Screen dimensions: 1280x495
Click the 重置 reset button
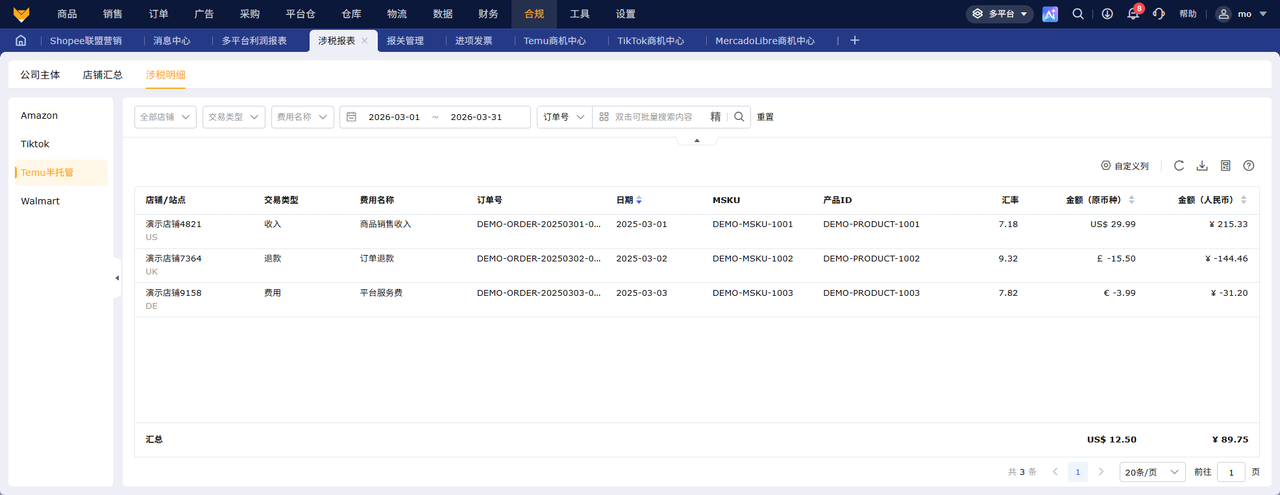coord(765,117)
